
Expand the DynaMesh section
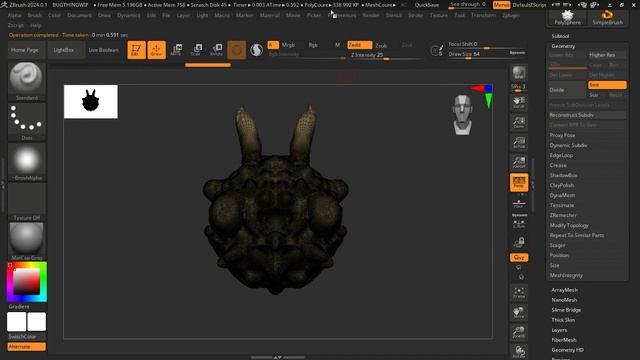pyautogui.click(x=562, y=195)
